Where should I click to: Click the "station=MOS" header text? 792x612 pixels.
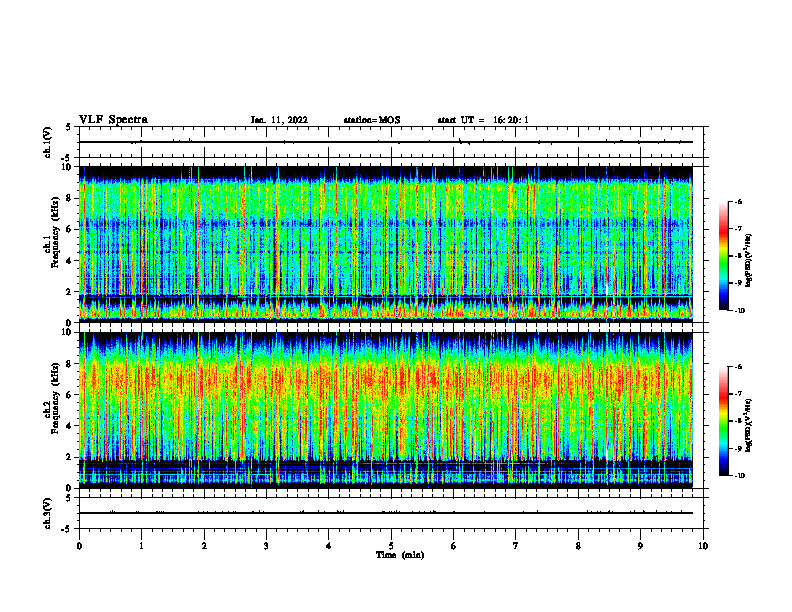[372, 120]
